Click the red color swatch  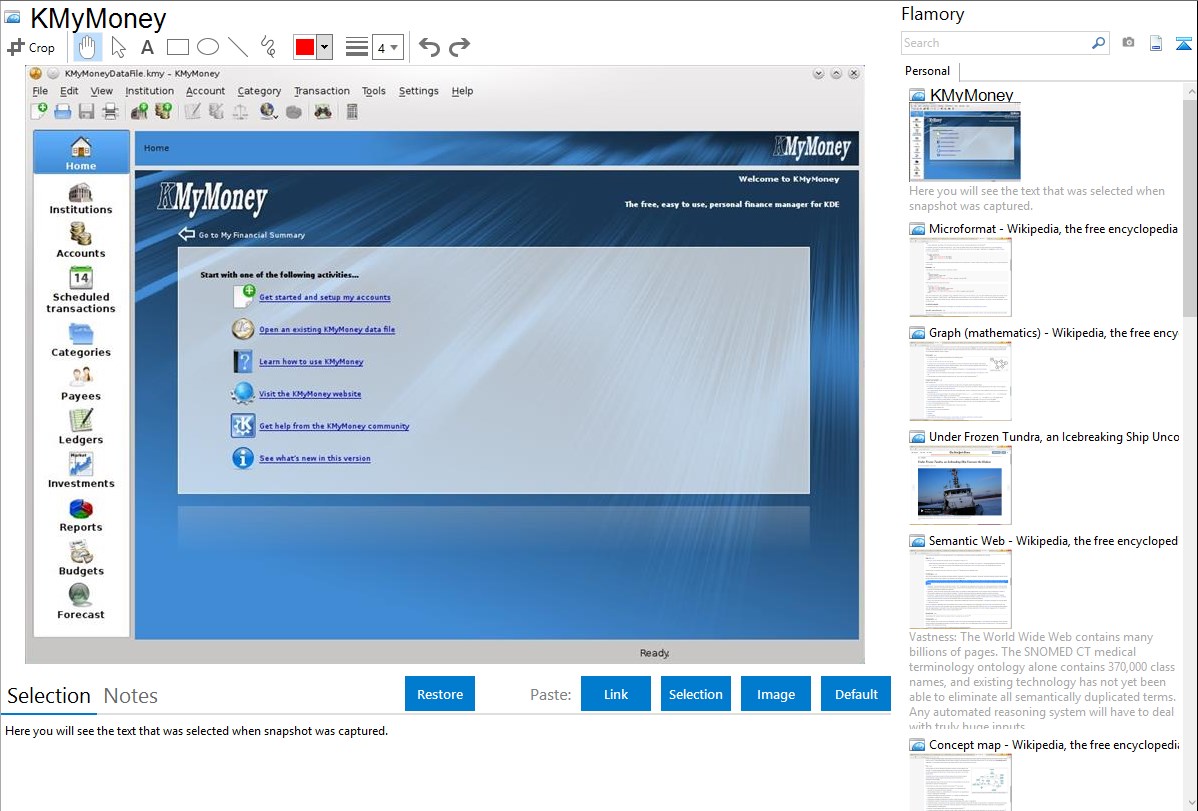pyautogui.click(x=305, y=47)
